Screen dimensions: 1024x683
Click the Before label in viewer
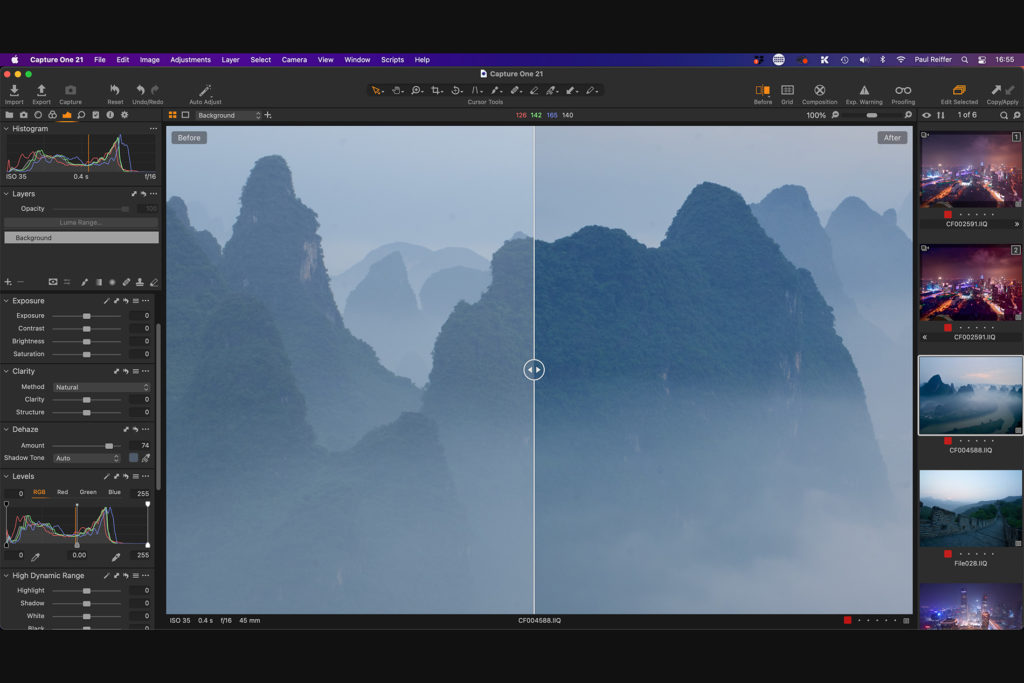coord(189,138)
